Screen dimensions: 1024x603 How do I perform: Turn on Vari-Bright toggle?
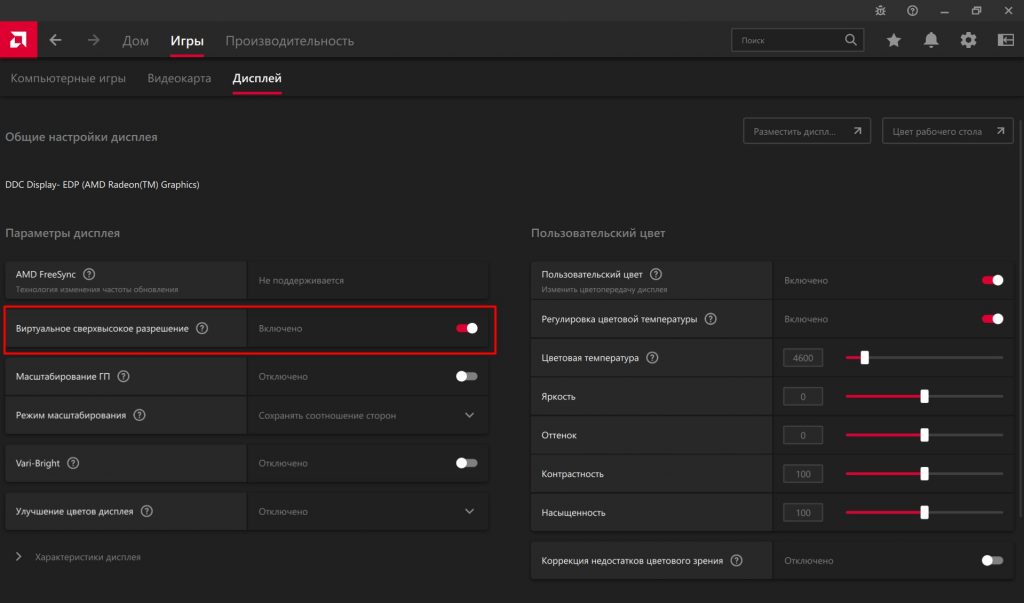click(466, 463)
